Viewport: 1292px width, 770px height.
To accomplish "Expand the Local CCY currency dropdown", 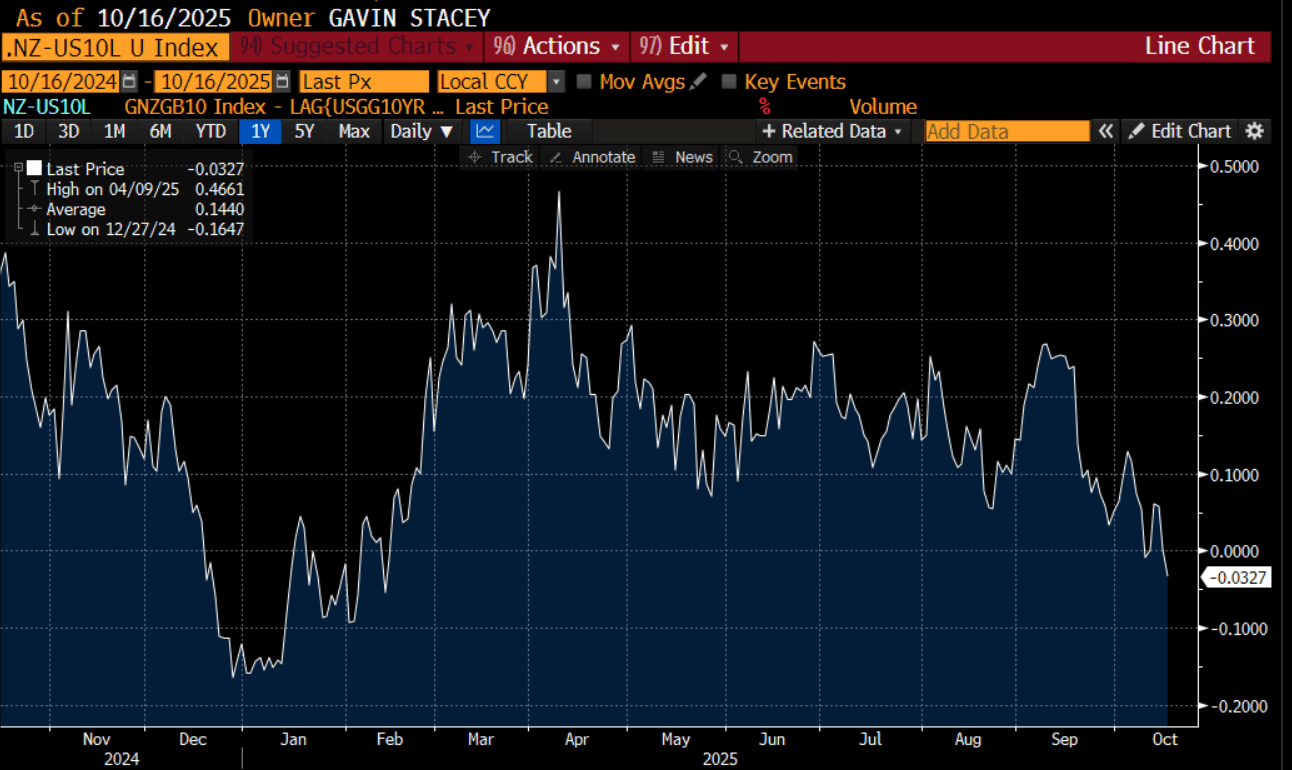I will pyautogui.click(x=557, y=82).
